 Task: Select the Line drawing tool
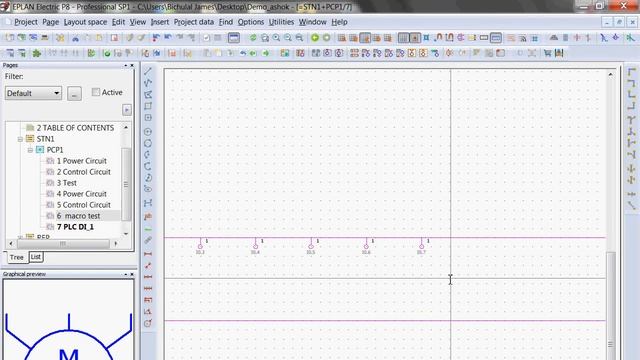[148, 71]
